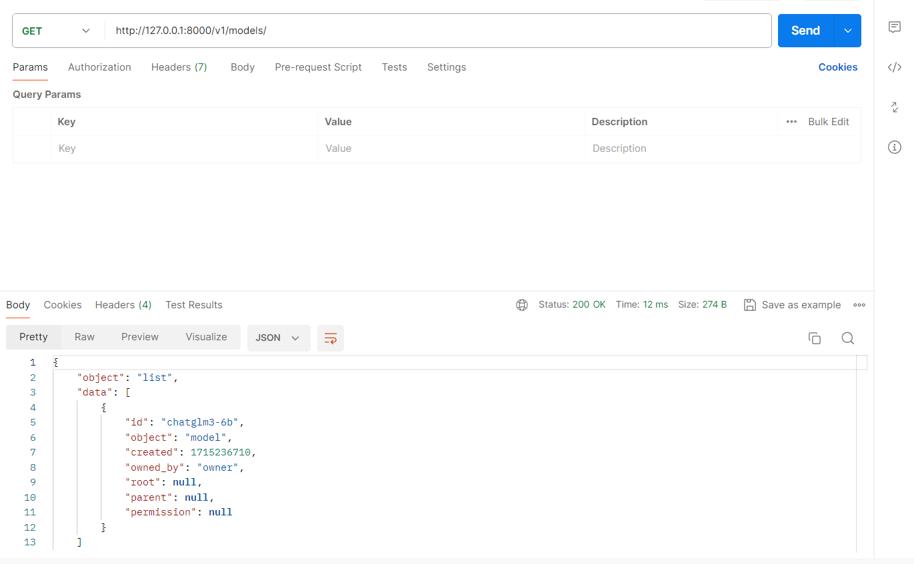Expand the Send button dropdown arrow
914x564 pixels.
(848, 31)
